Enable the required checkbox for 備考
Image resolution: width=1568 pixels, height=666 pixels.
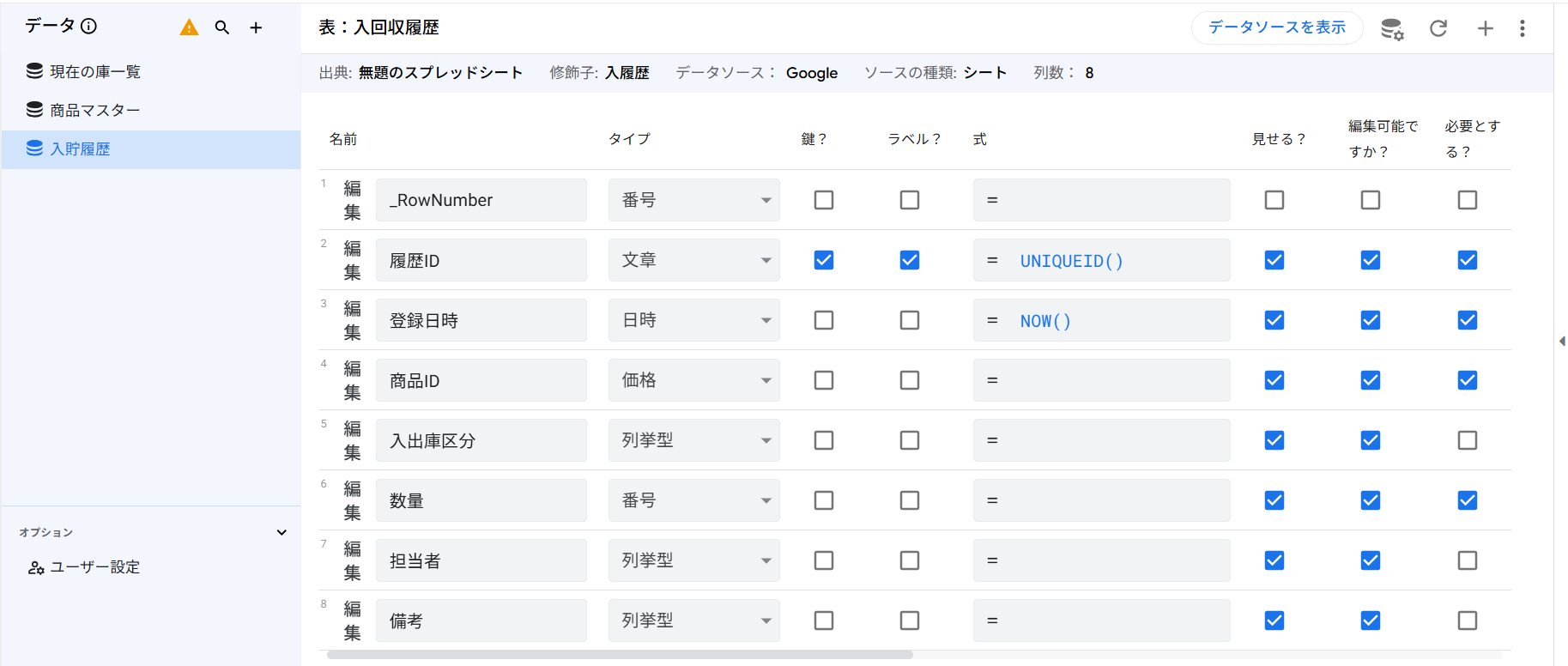pyautogui.click(x=1468, y=621)
